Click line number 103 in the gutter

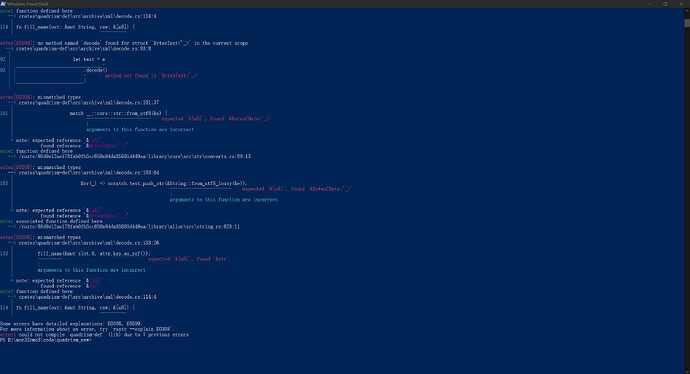(4, 183)
